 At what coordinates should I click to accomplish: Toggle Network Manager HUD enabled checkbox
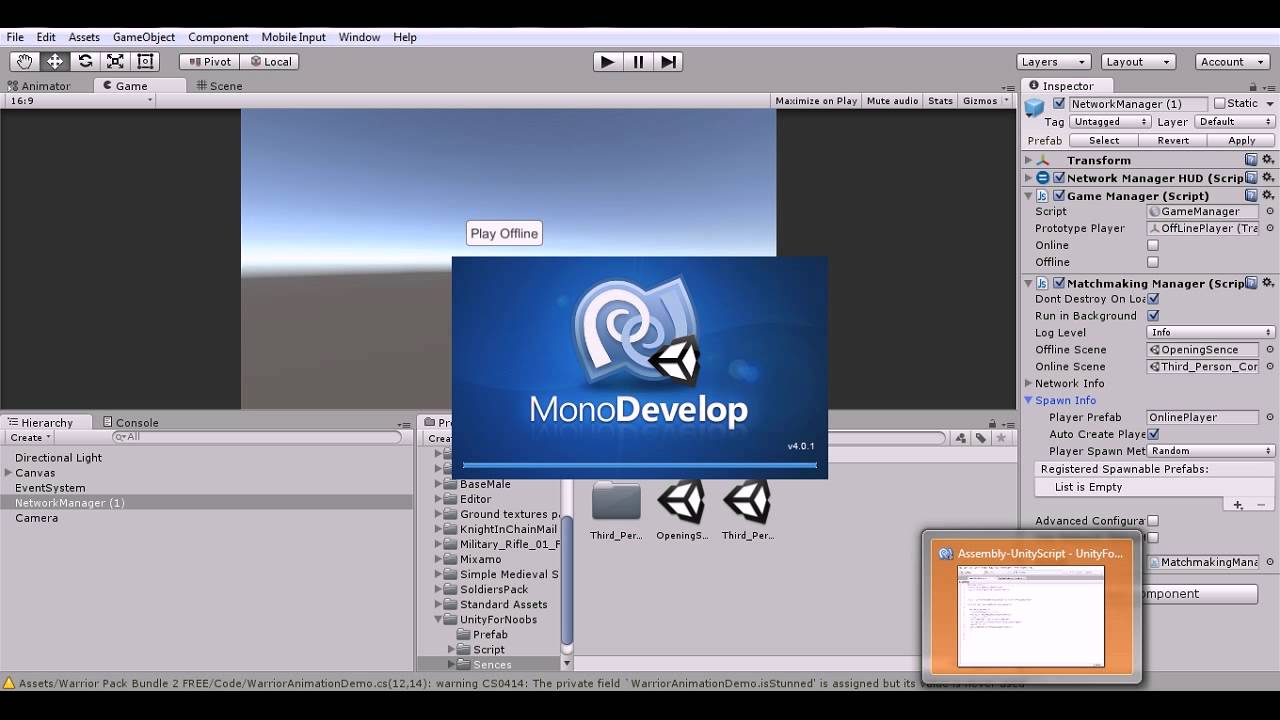point(1059,178)
